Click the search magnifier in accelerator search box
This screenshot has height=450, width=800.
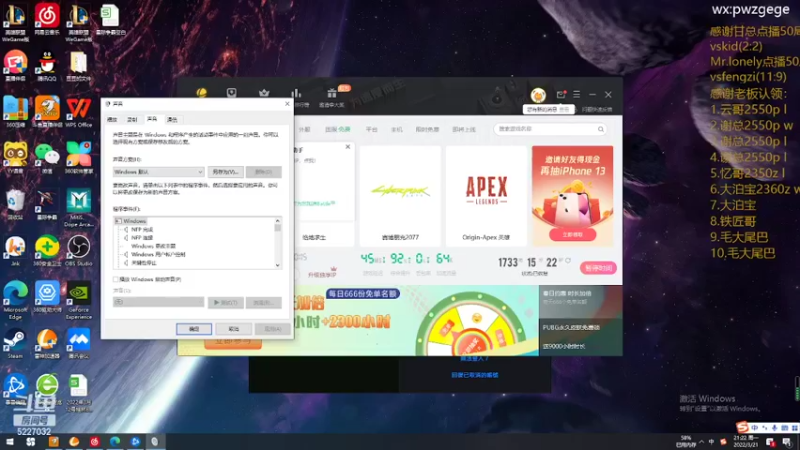pos(601,129)
